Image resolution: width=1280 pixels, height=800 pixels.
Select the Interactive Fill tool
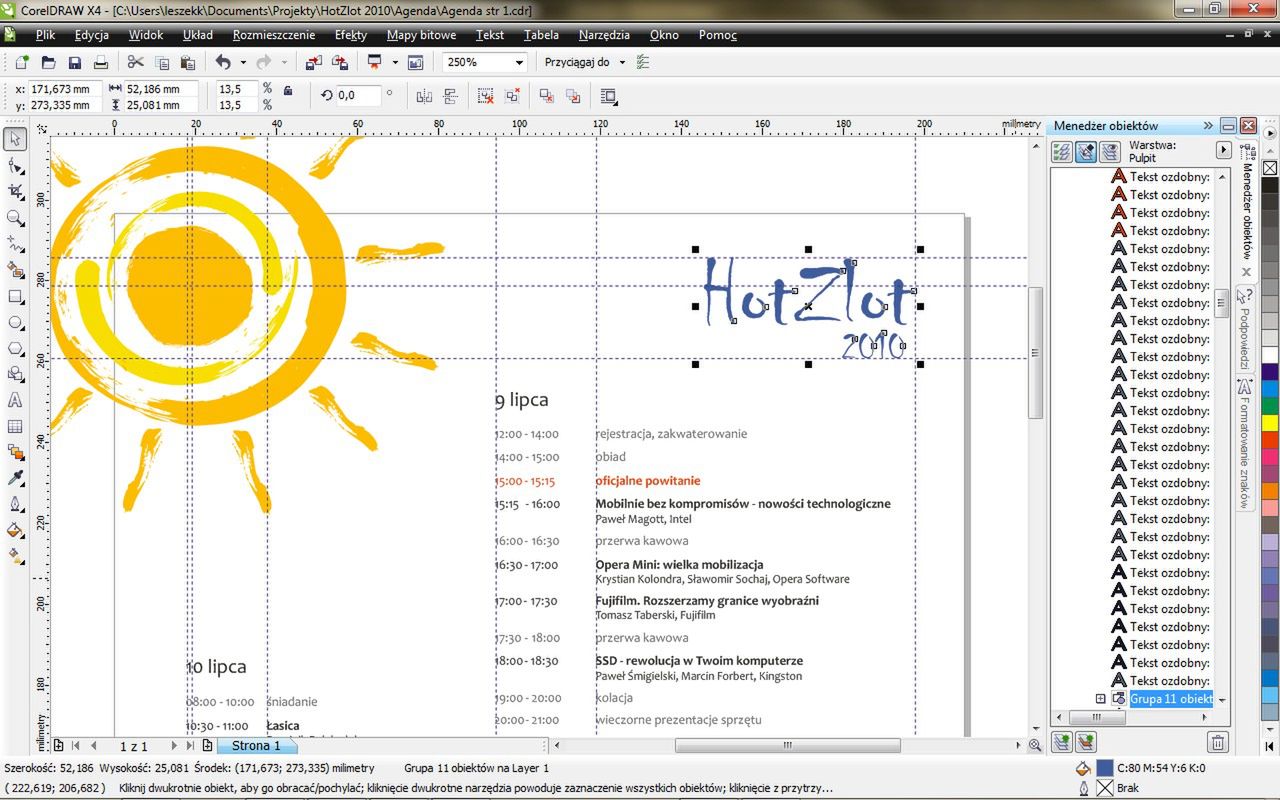pos(15,556)
